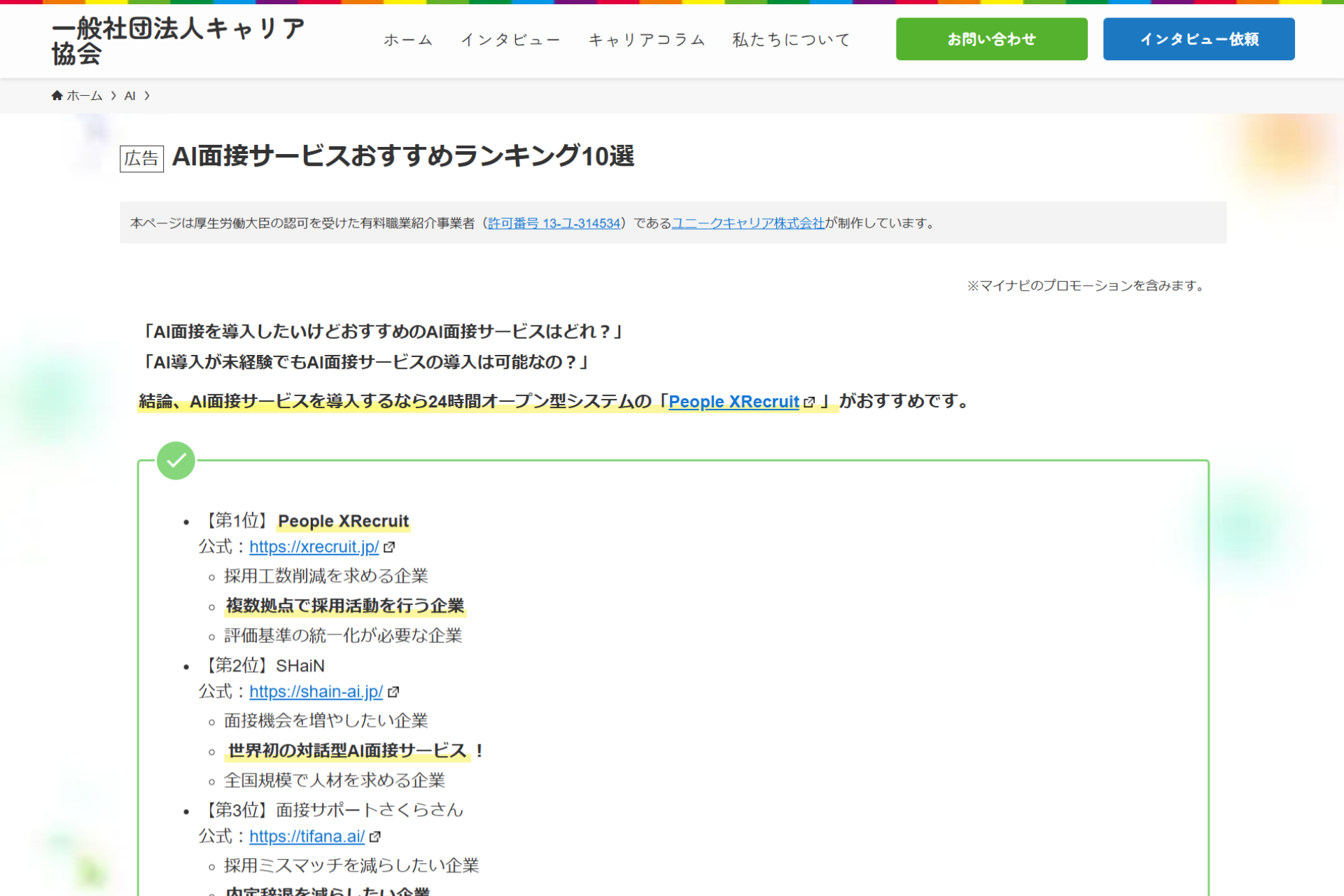
Task: Go to ホーム via breadcrumb link
Action: 85,96
